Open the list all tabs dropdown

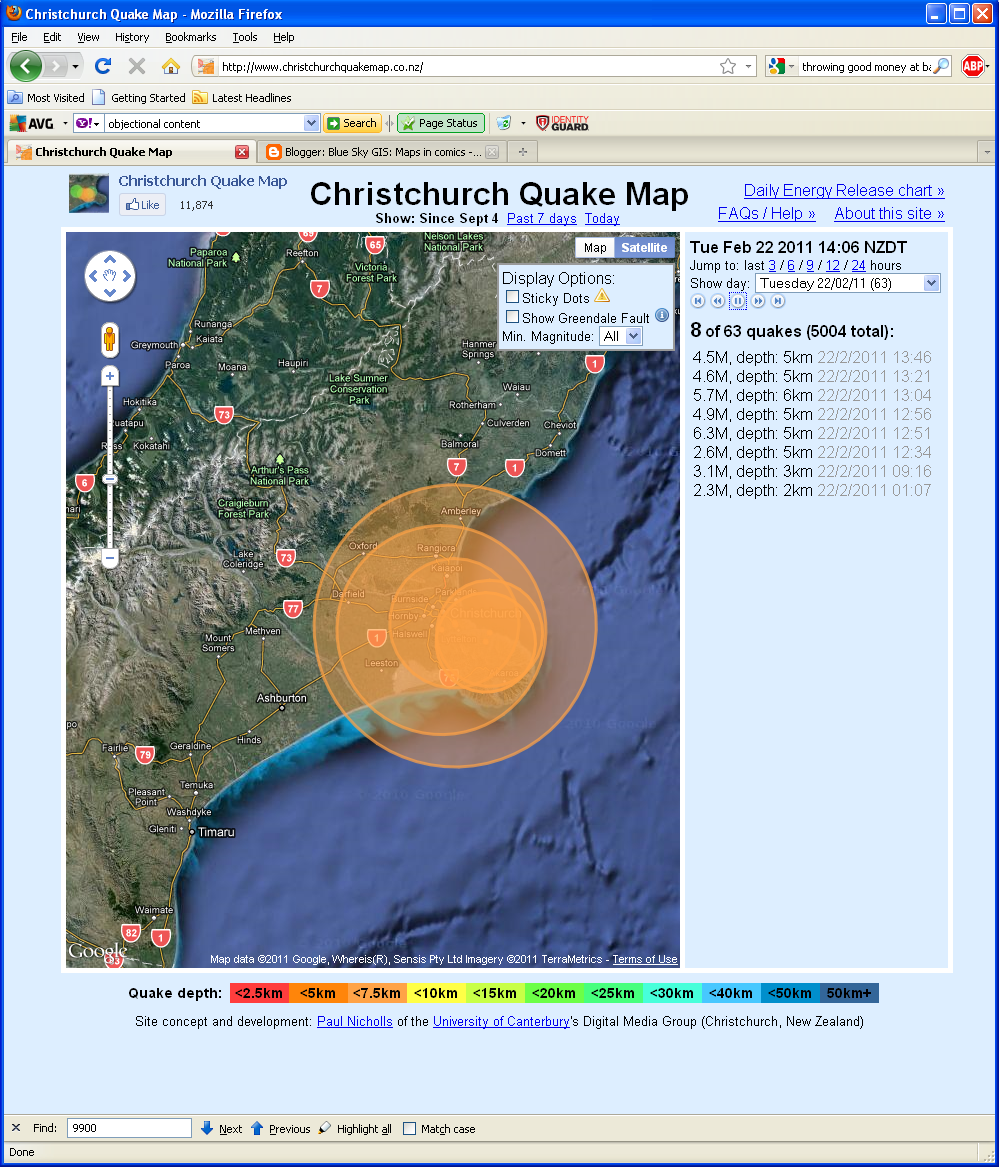[x=987, y=152]
